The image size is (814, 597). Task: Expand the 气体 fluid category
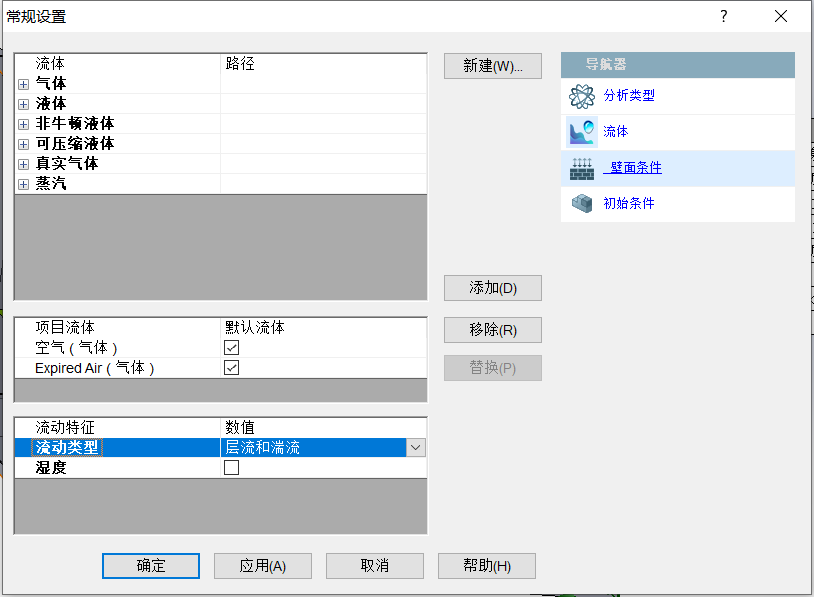click(x=21, y=83)
